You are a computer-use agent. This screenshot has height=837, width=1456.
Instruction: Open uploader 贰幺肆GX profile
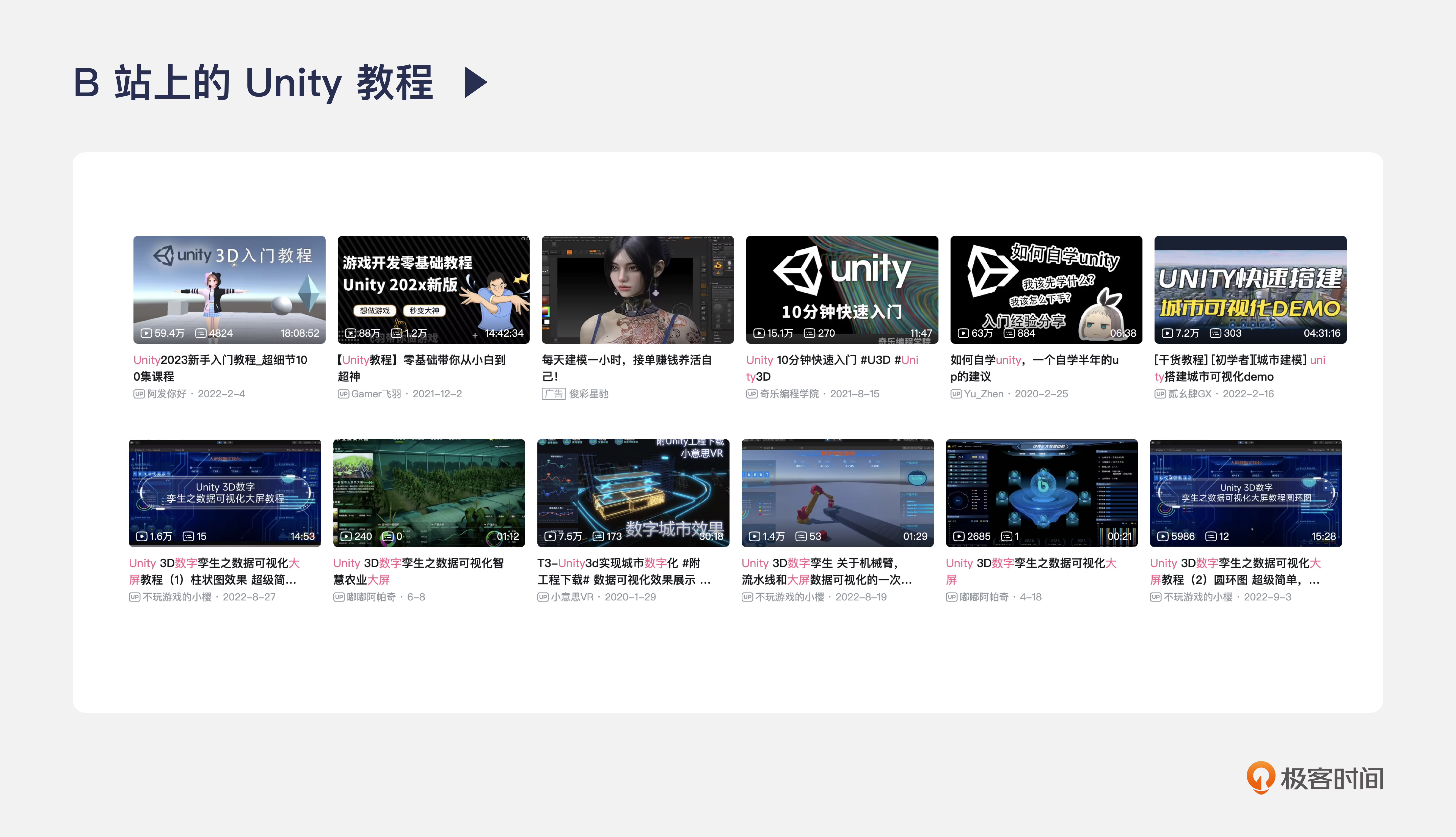(x=1189, y=394)
